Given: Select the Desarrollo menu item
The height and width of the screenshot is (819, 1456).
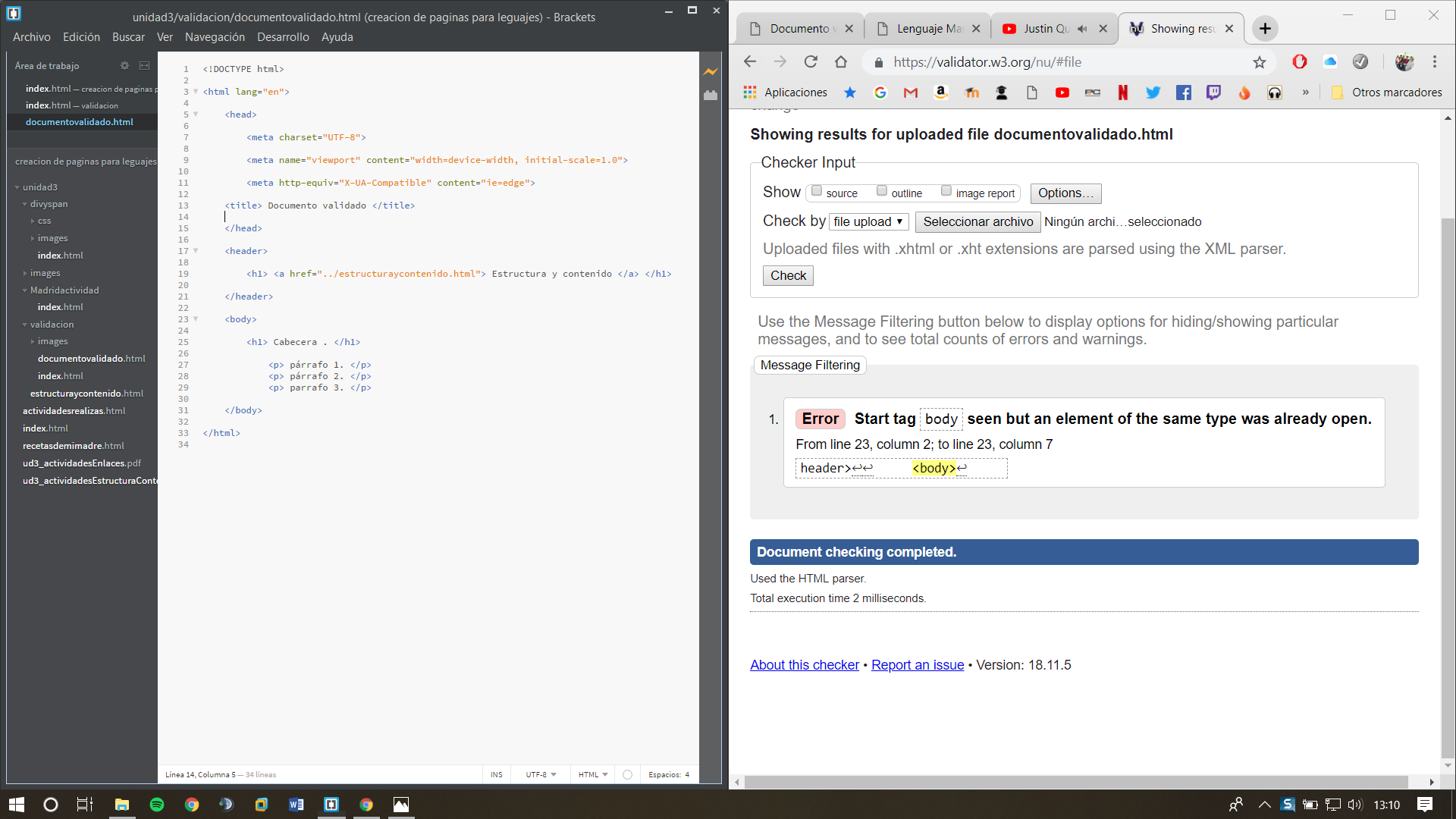Looking at the screenshot, I should click(281, 37).
